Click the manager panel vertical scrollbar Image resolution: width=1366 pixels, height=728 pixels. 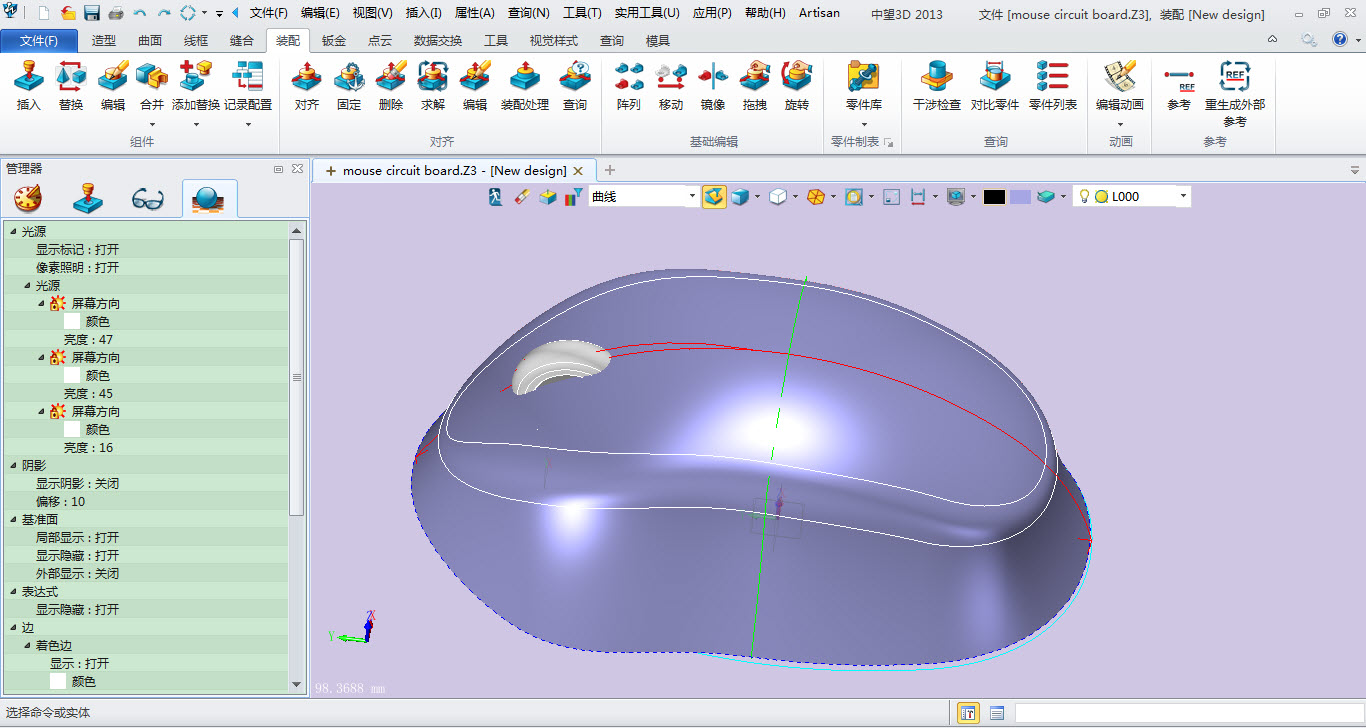coord(296,376)
